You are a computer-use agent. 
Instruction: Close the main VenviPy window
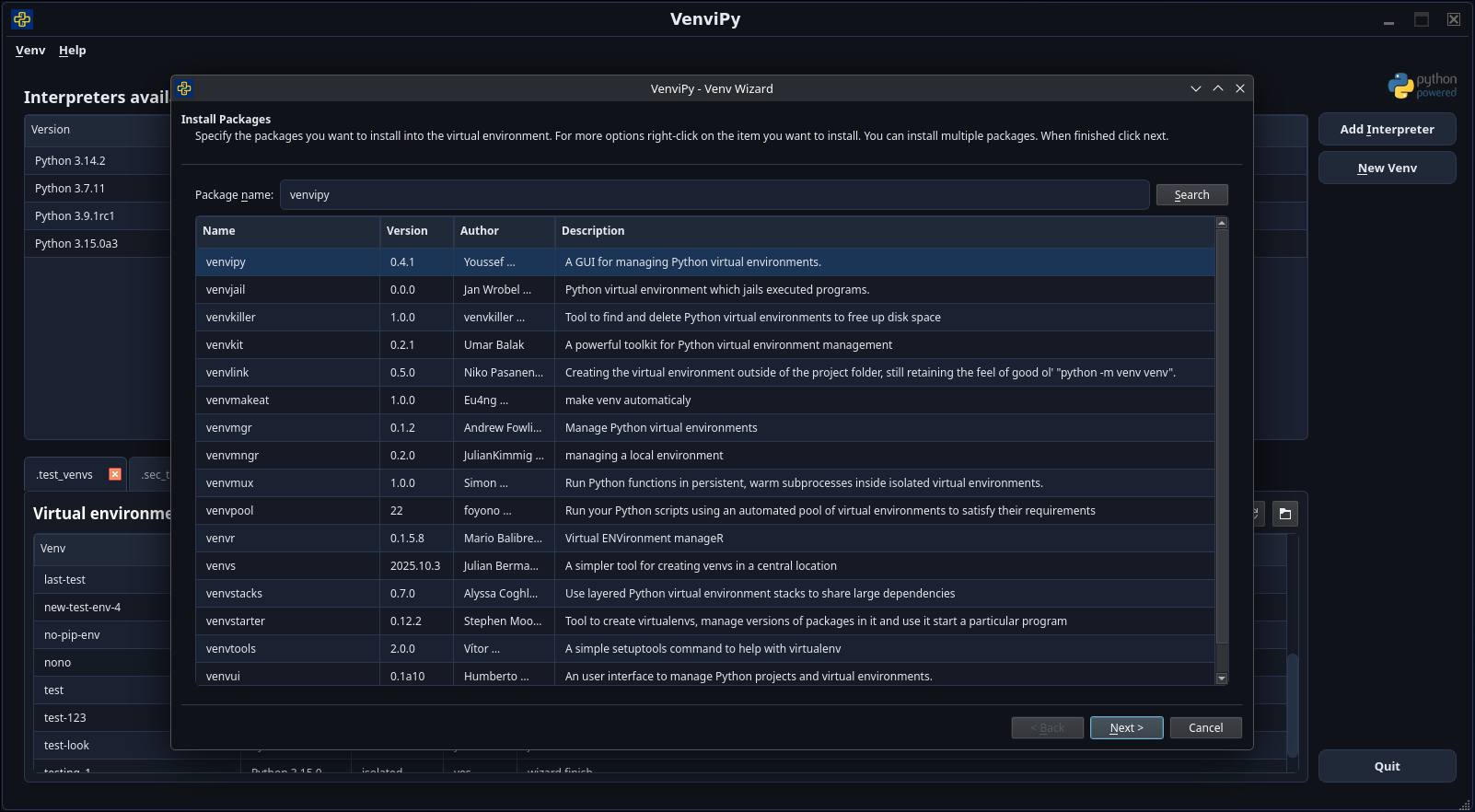[1454, 19]
